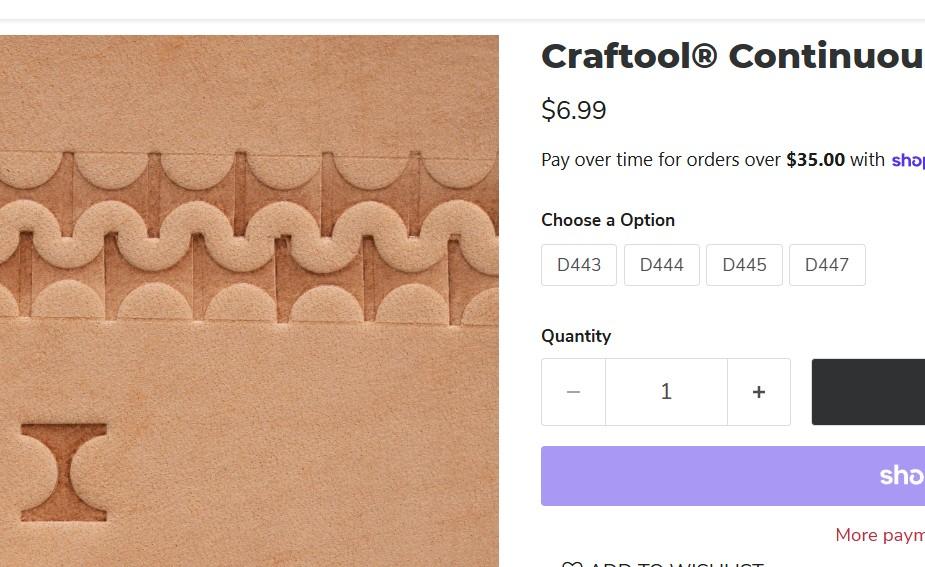
Task: Click the wishlist heart icon
Action: point(571,563)
